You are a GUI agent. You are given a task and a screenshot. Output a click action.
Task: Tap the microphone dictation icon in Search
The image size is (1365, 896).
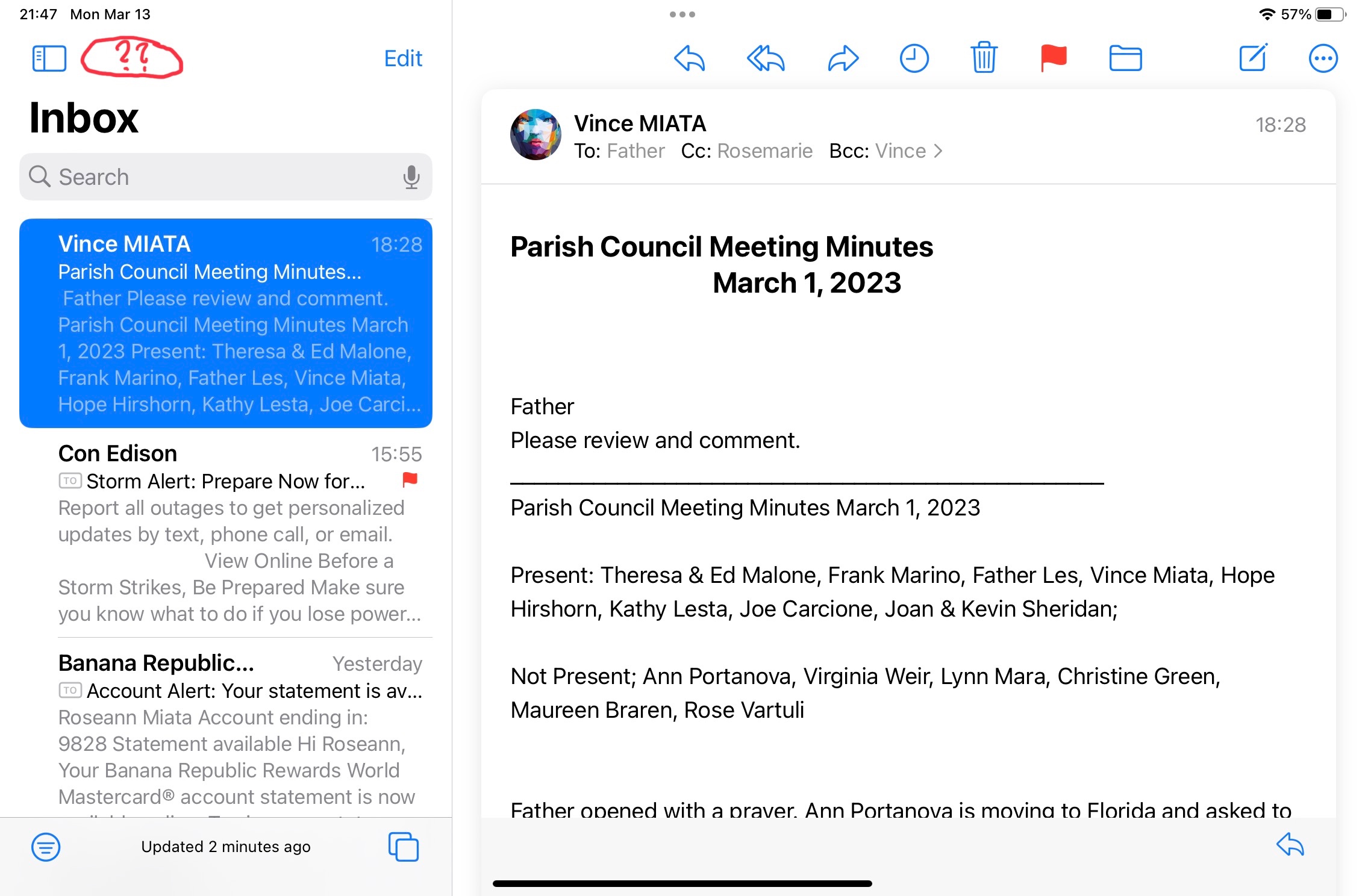point(411,177)
